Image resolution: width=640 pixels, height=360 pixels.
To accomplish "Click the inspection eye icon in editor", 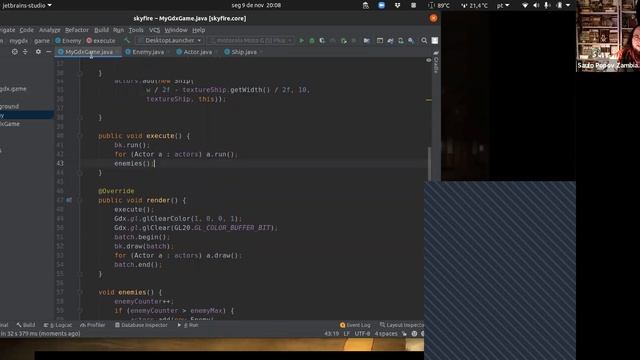I will [429, 60].
